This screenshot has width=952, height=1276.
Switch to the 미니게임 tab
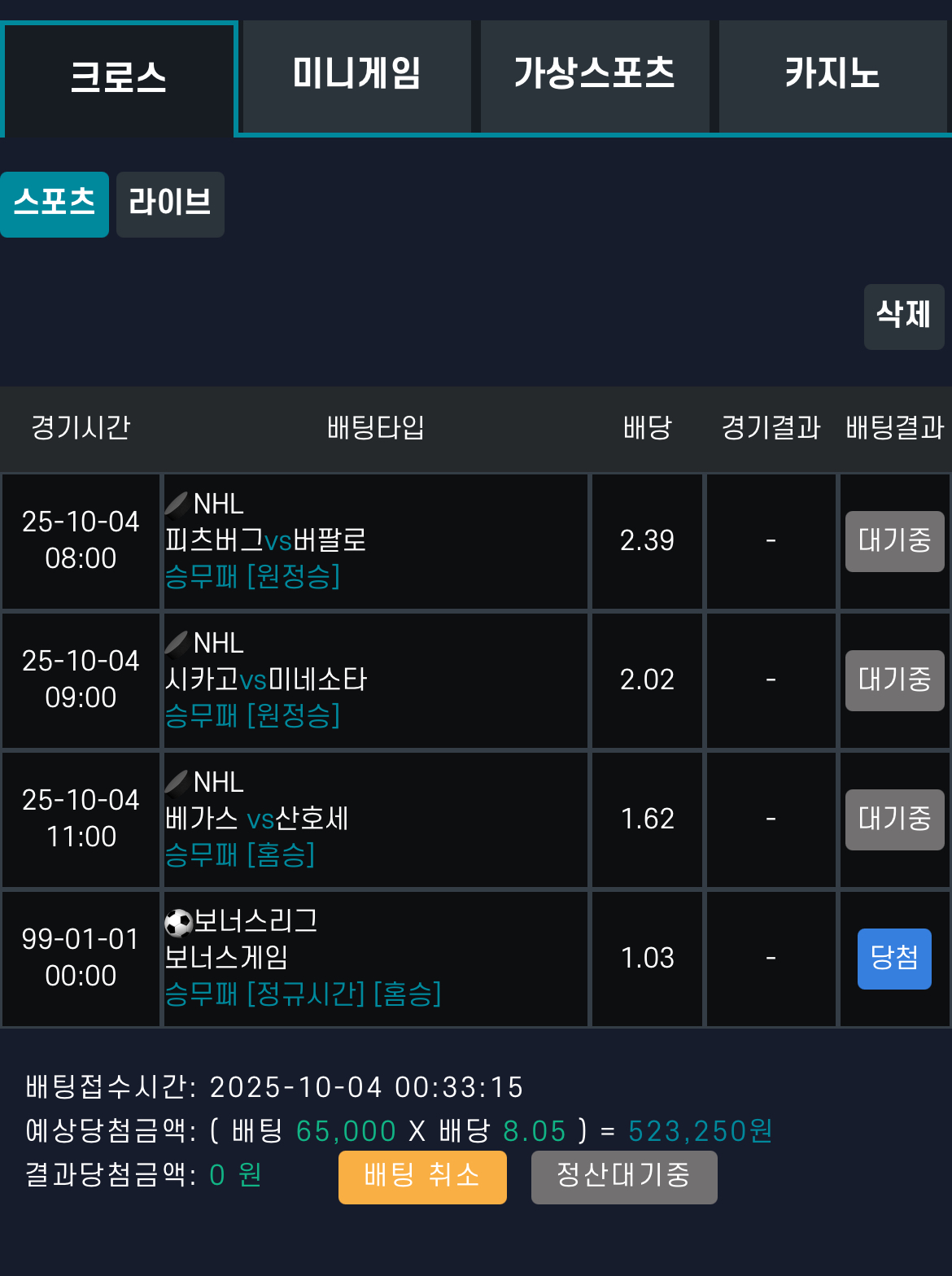click(356, 75)
